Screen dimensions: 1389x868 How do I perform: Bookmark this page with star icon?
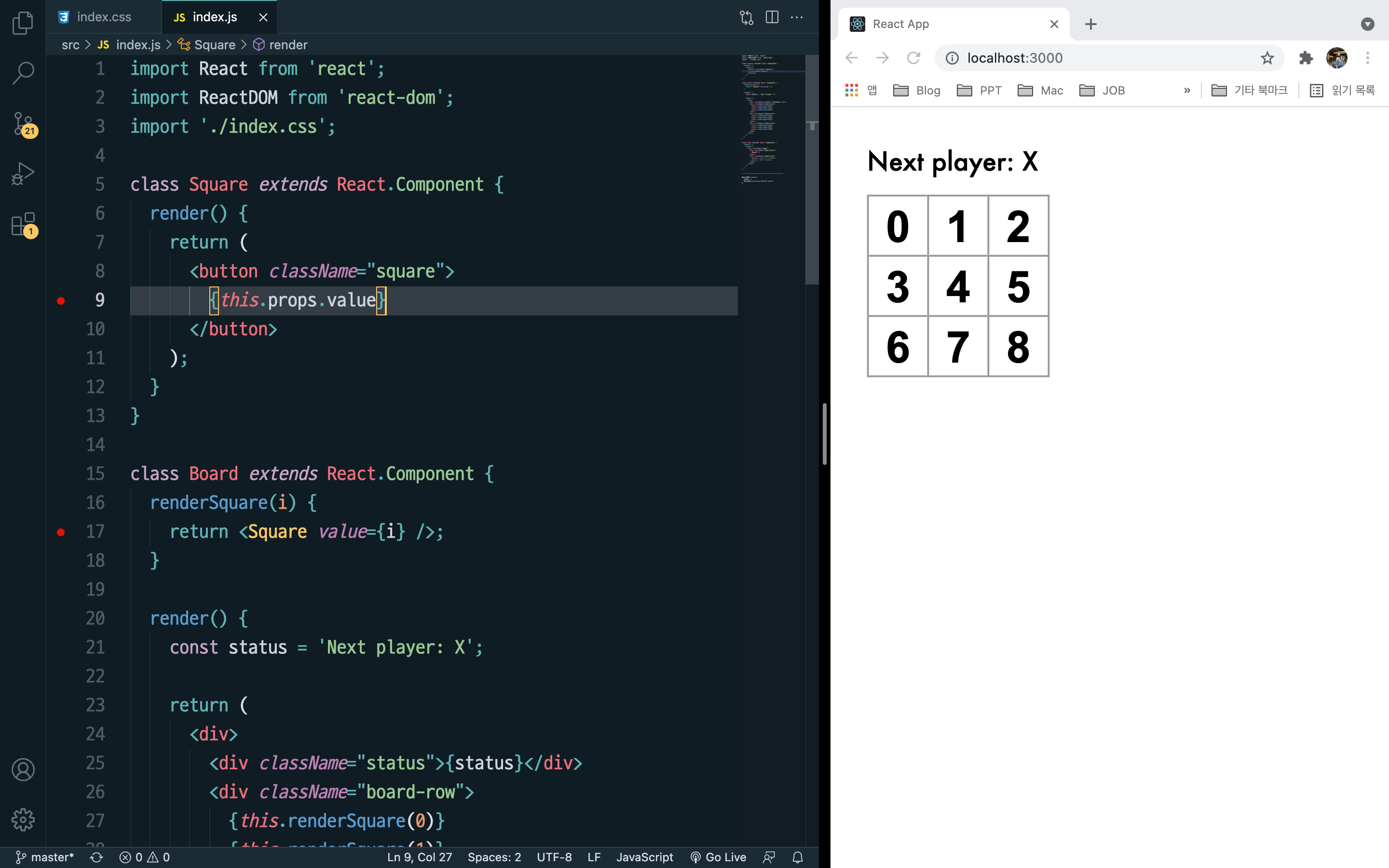[x=1267, y=58]
